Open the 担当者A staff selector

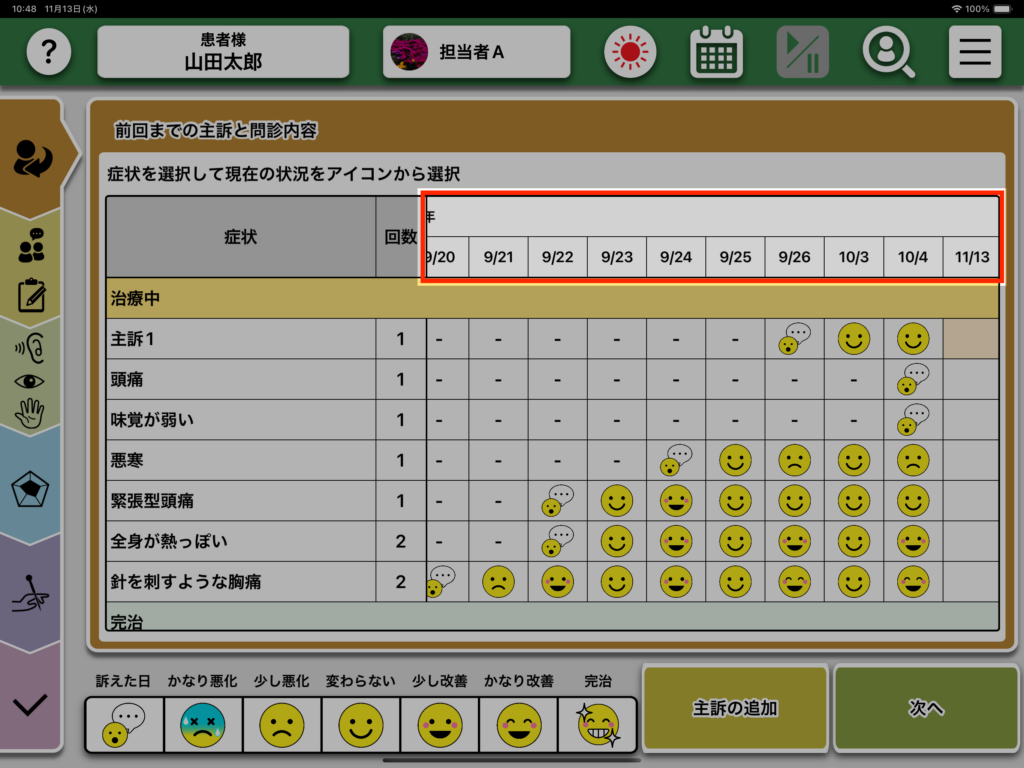click(476, 52)
